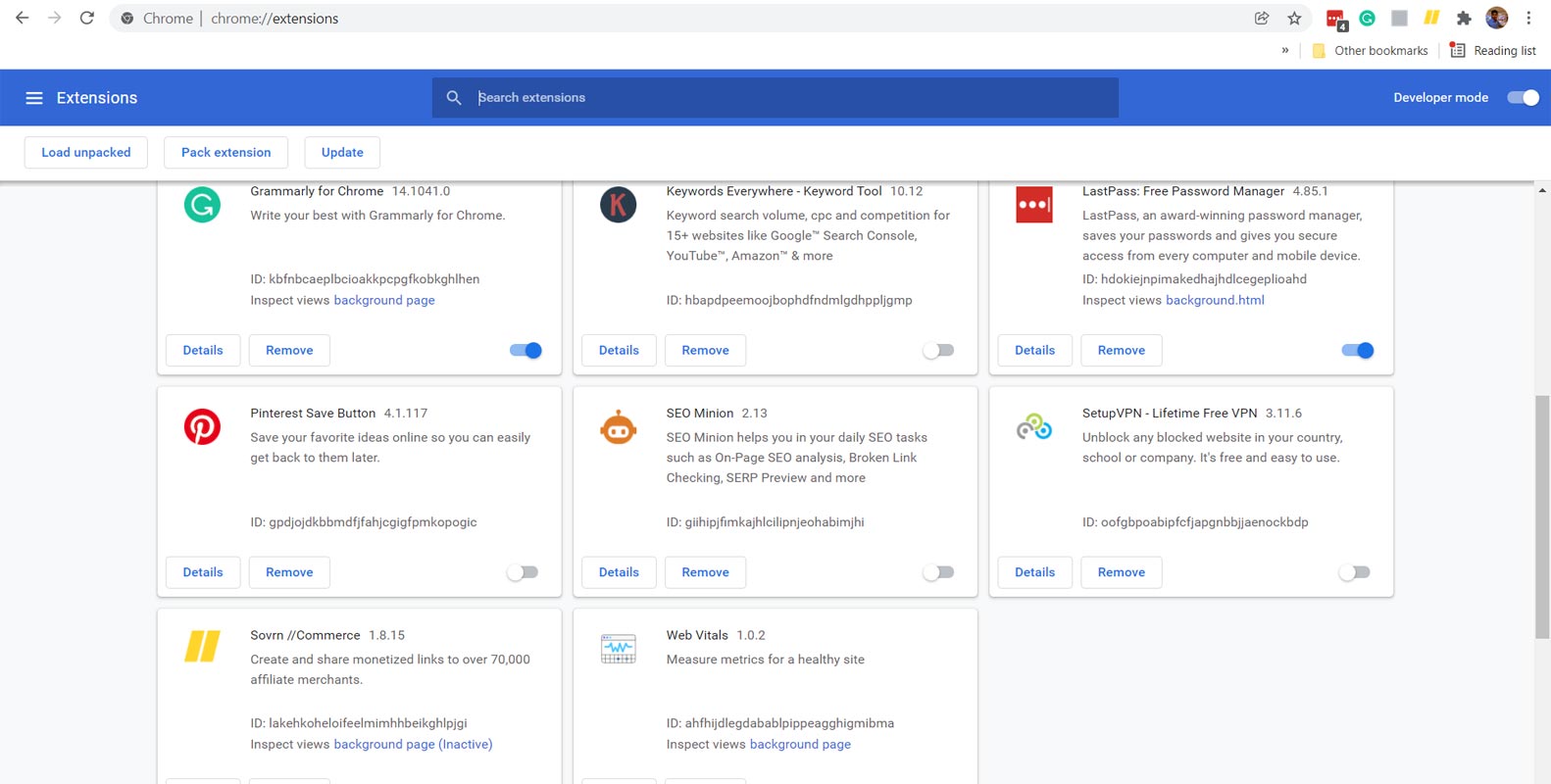Screen dimensions: 1551x784
Task: Open Chrome three-dot menu
Action: 1528,18
